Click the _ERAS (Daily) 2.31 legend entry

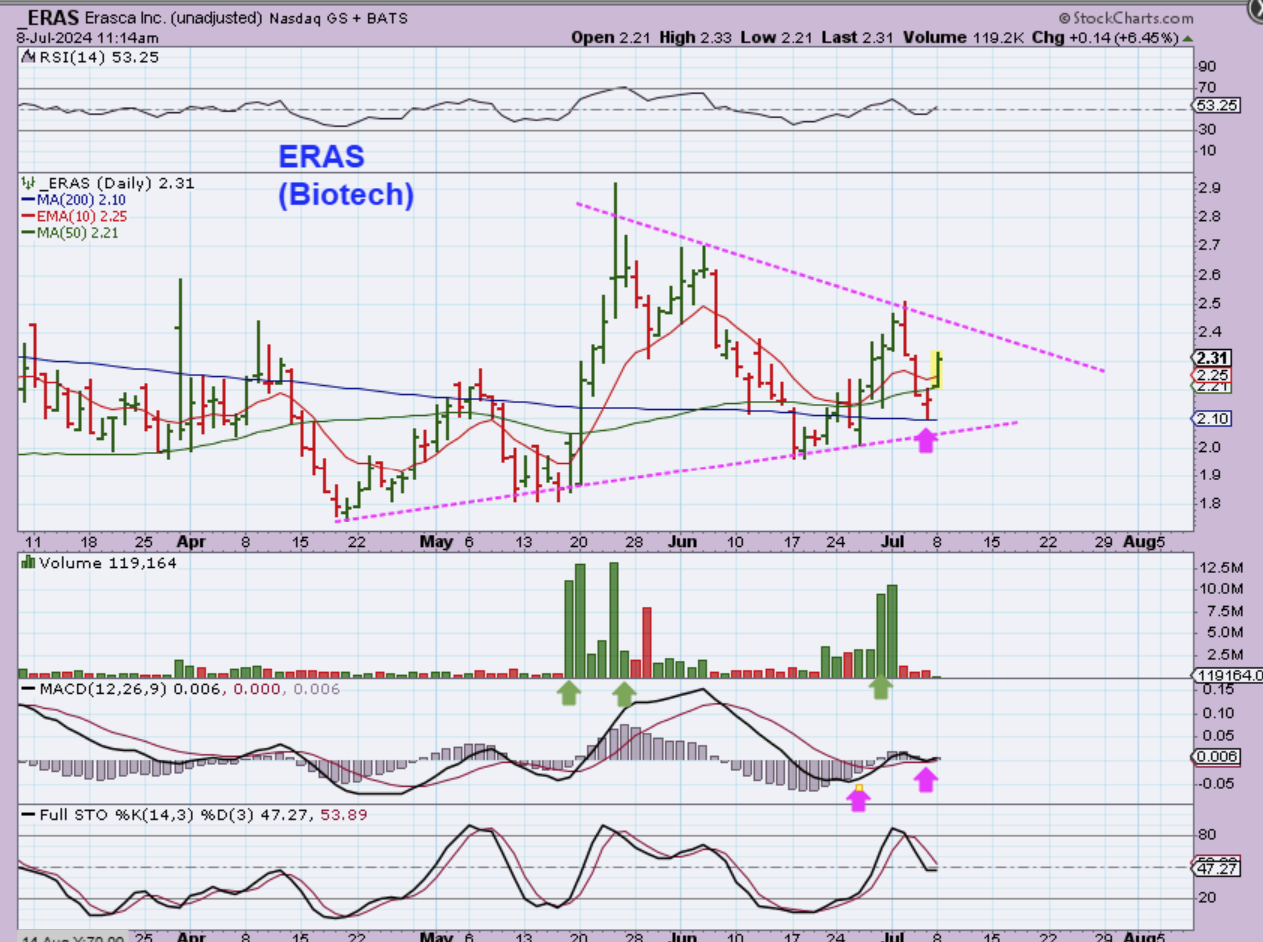click(115, 183)
